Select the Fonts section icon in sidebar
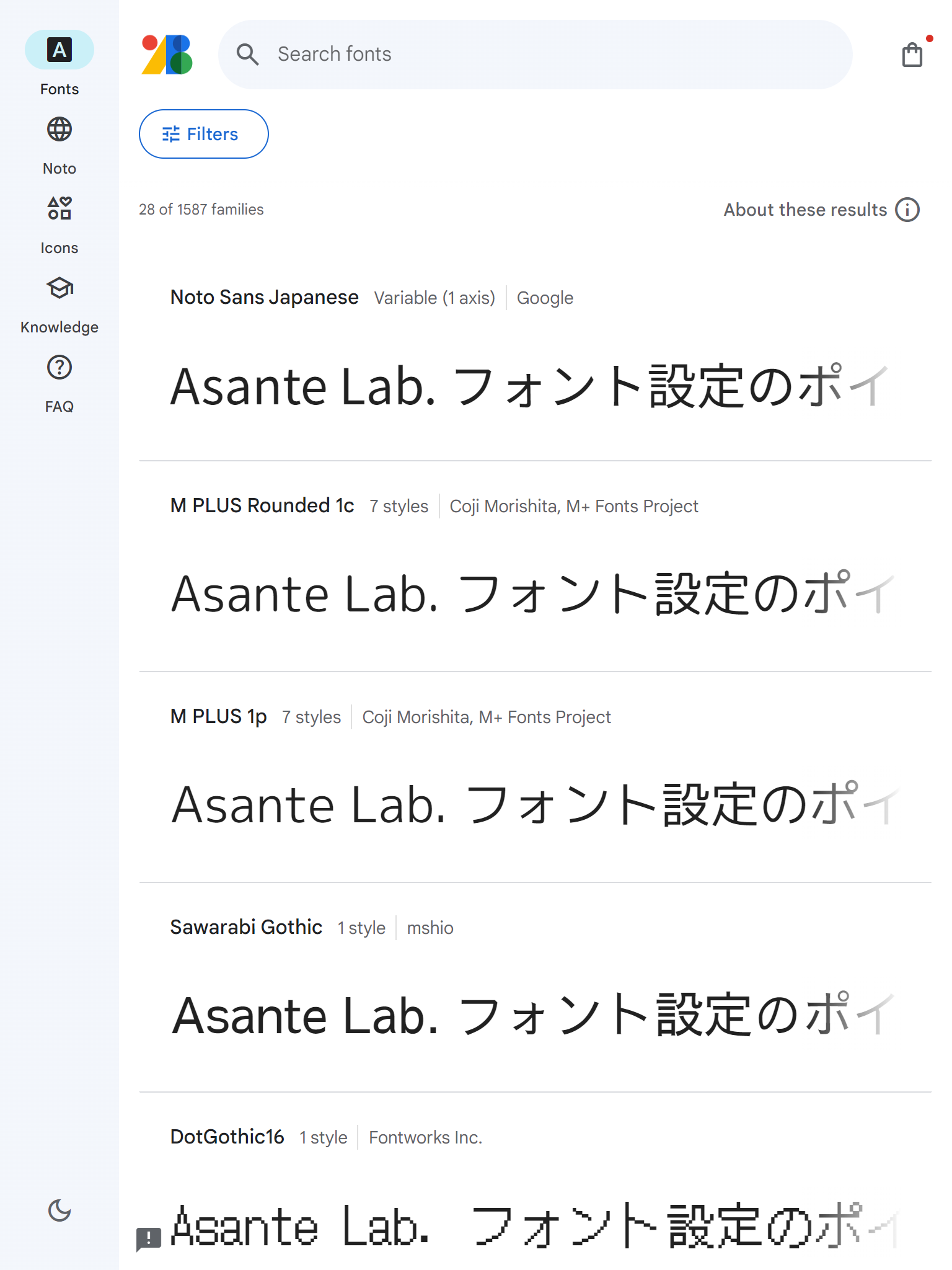 coord(59,49)
